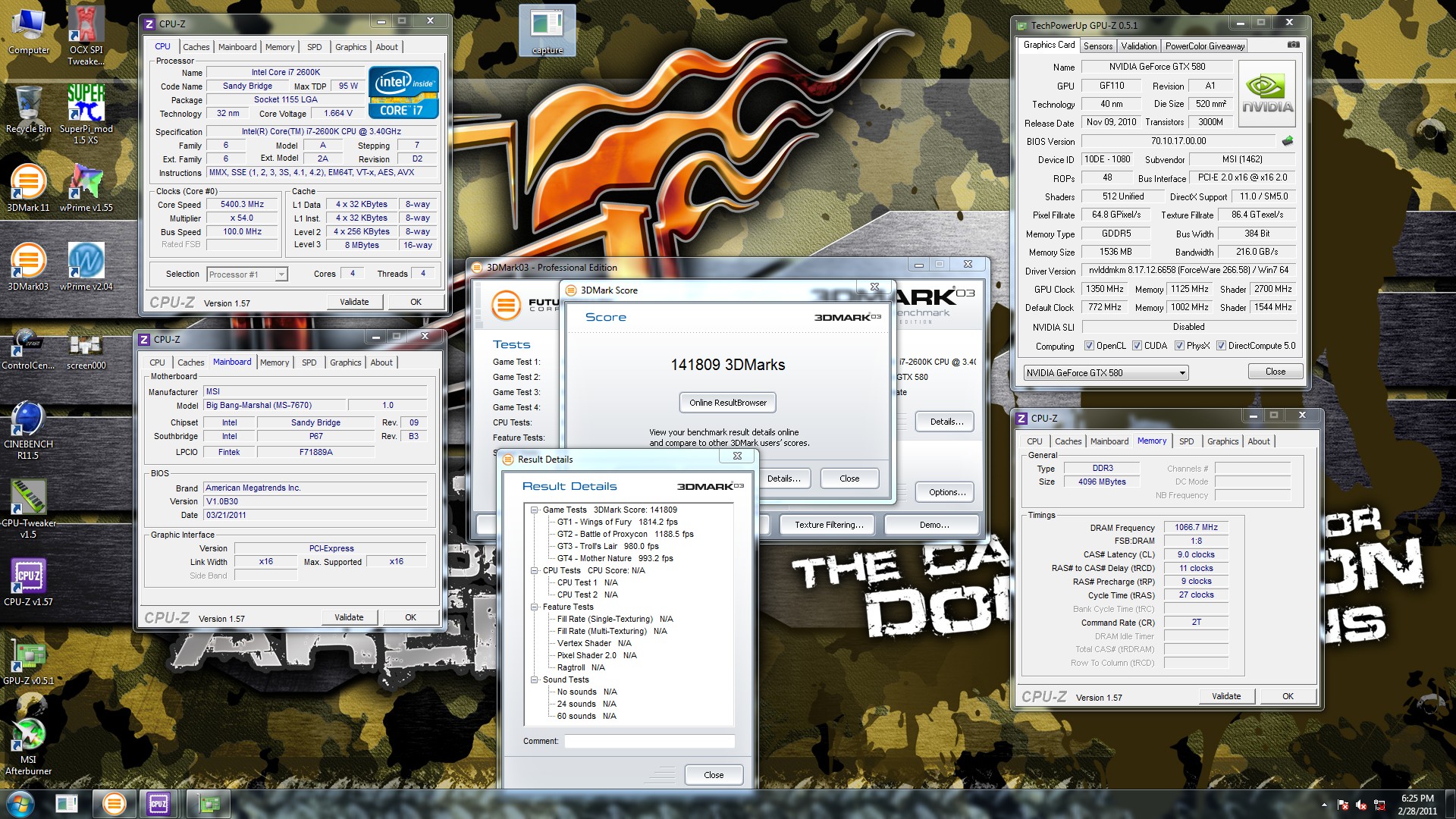1456x819 pixels.
Task: Collapse the CPU Tests tree node
Action: point(534,571)
